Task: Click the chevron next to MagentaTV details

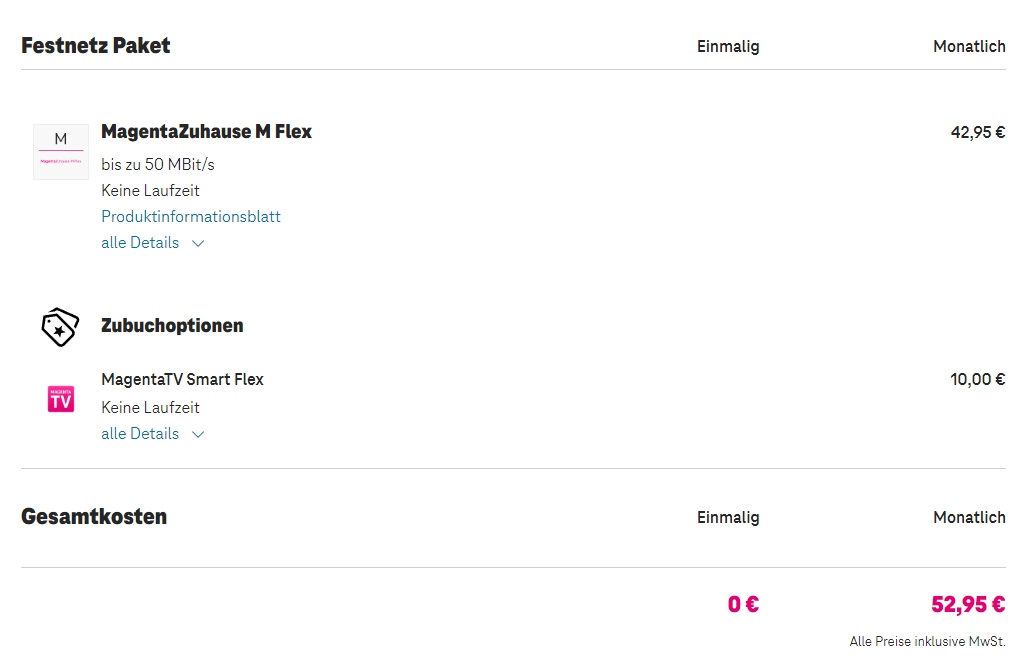Action: click(198, 434)
